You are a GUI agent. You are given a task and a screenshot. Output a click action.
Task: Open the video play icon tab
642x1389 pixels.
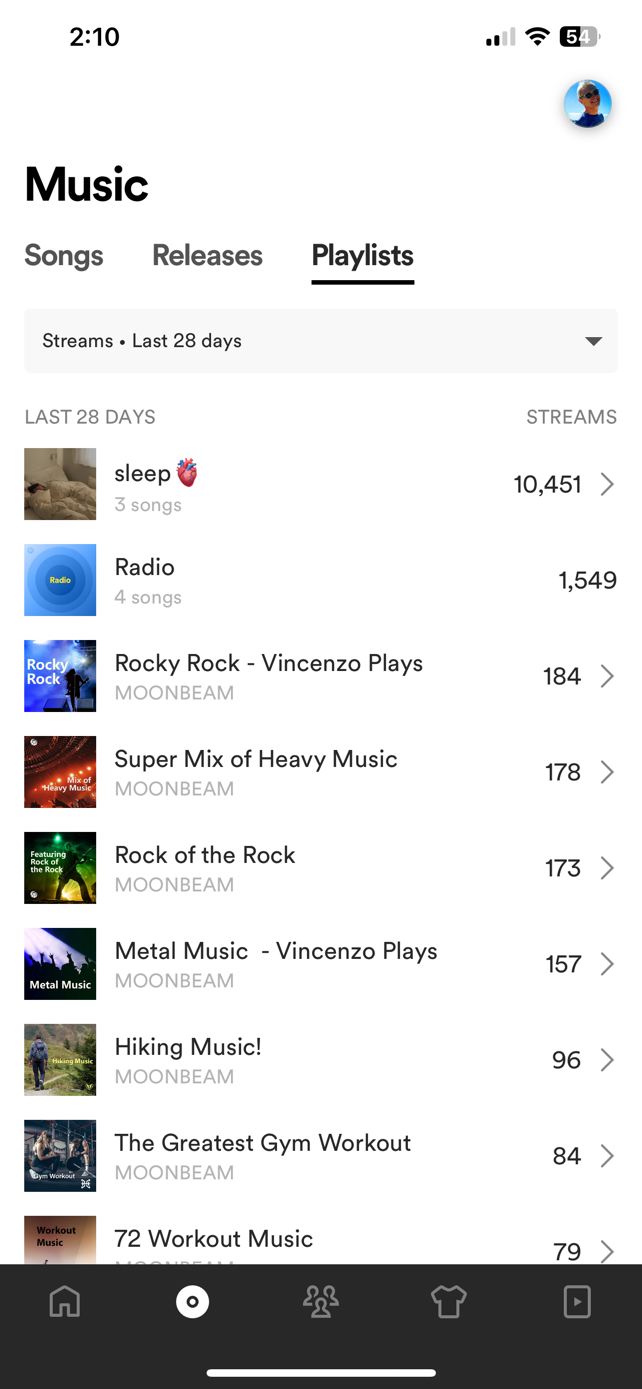click(577, 1301)
